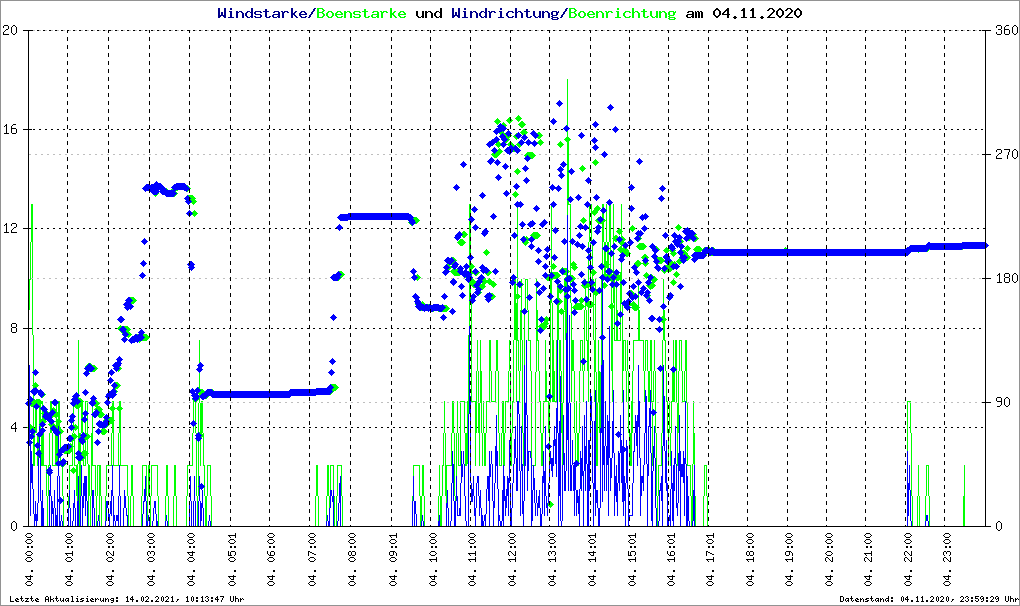Click time label '04. 07:00'
Screen dimensions: 1020x606
(x=311, y=559)
